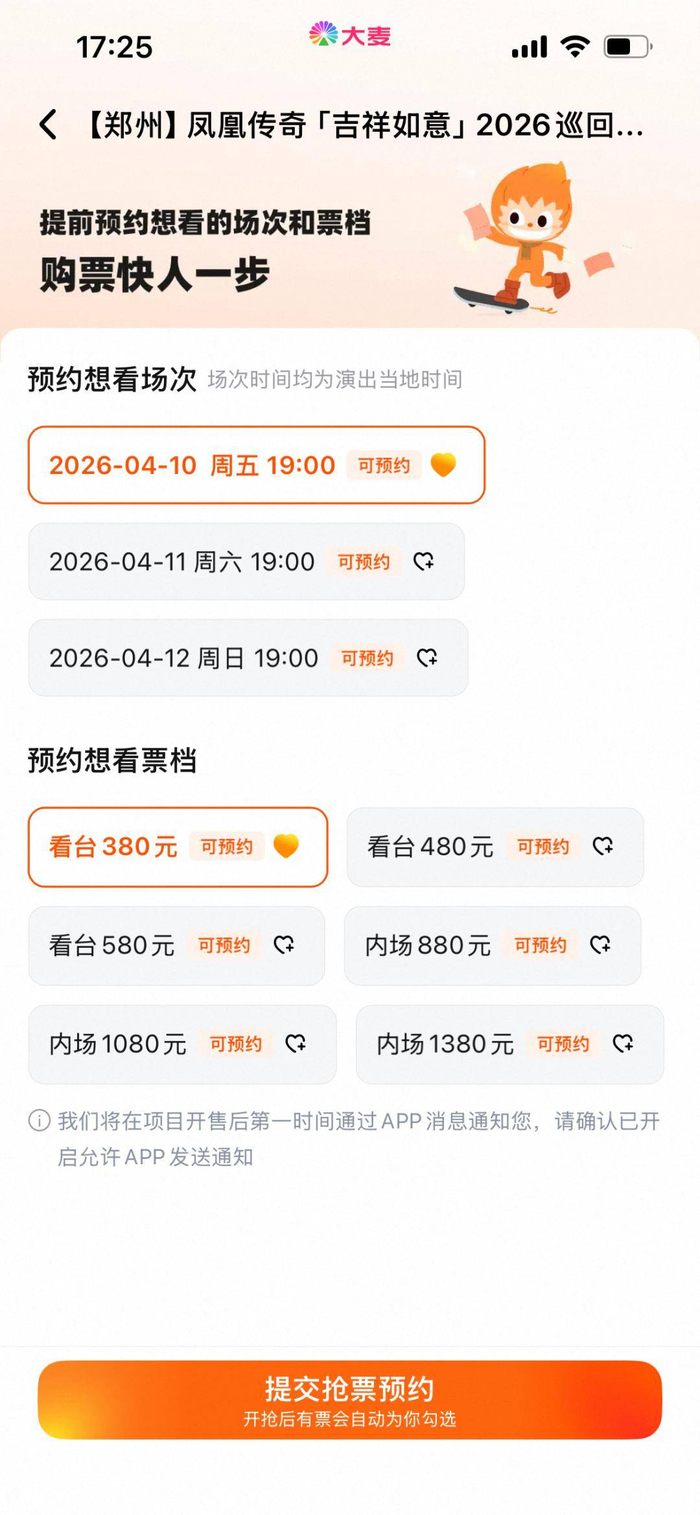Tap heart-plus icon for 2026-04-12 session
The width and height of the screenshot is (700, 1515).
(427, 658)
